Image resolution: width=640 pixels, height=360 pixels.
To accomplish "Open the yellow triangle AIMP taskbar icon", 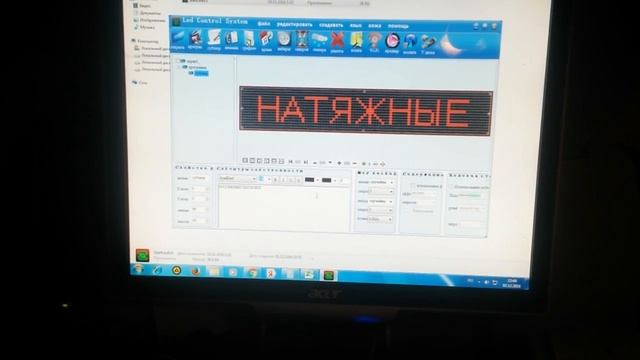I will click(x=176, y=270).
